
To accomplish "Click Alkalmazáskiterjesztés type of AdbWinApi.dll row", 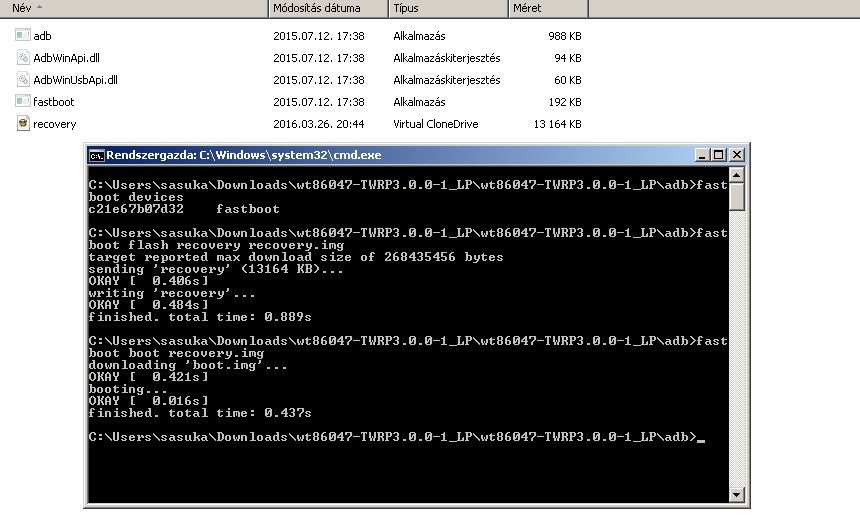I will [446, 58].
